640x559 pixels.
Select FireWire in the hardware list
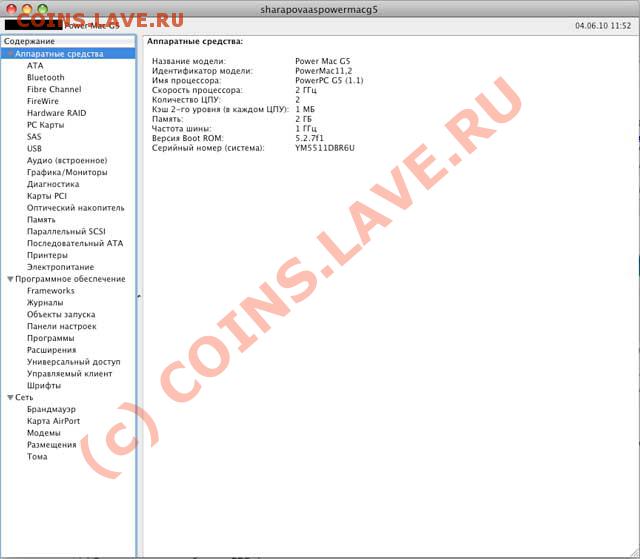[43, 101]
